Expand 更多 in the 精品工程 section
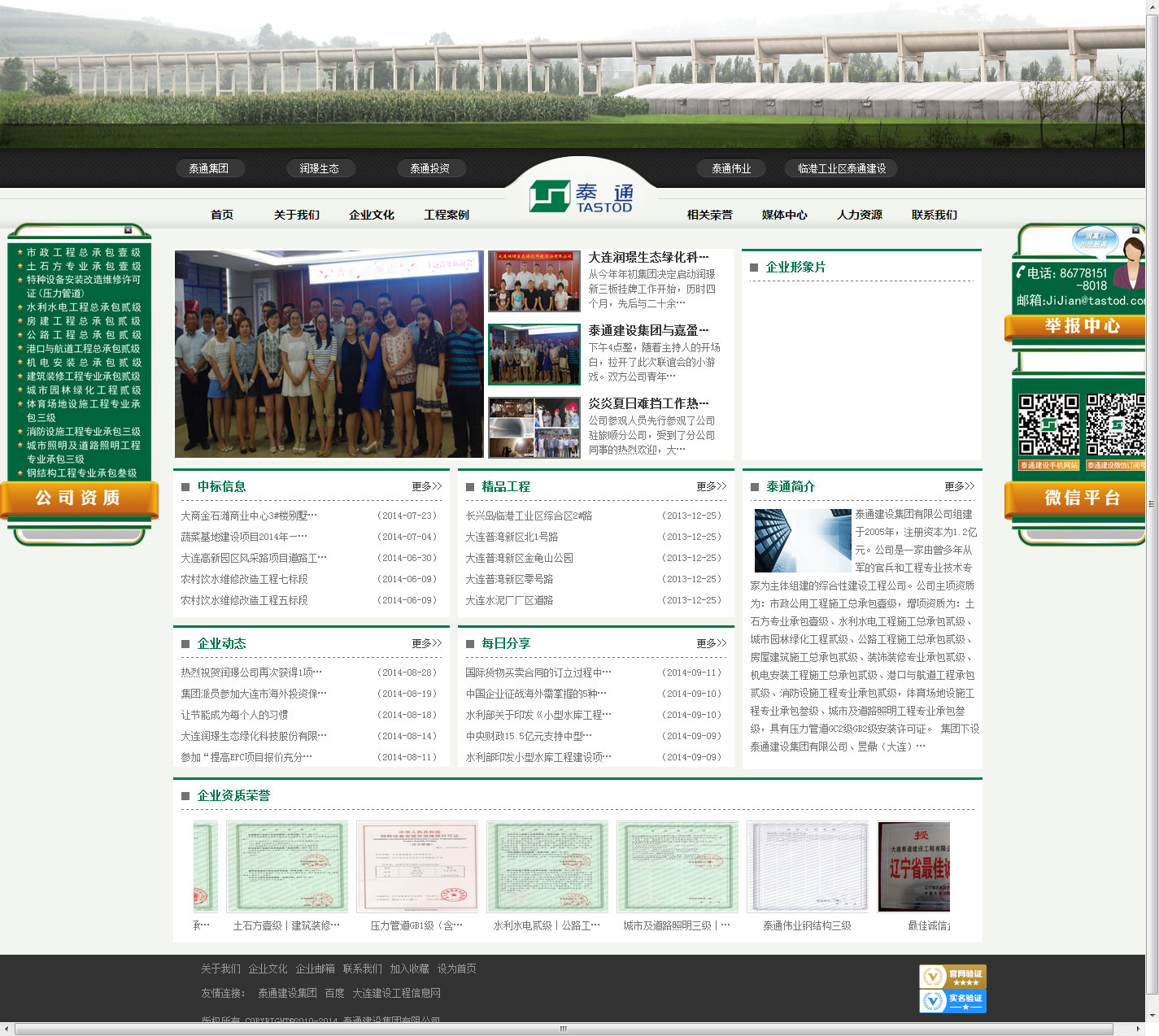This screenshot has height=1036, width=1159. click(x=711, y=486)
